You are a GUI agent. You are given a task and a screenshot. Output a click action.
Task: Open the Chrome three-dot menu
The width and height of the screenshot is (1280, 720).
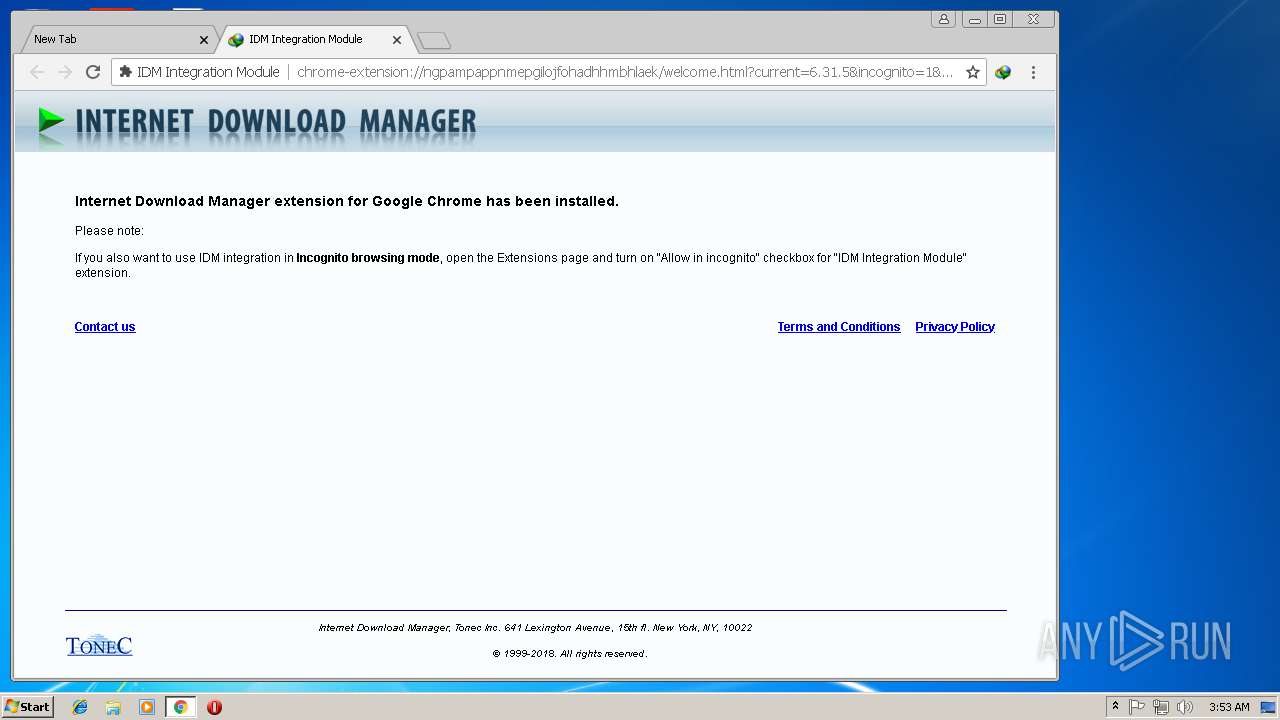coord(1033,72)
